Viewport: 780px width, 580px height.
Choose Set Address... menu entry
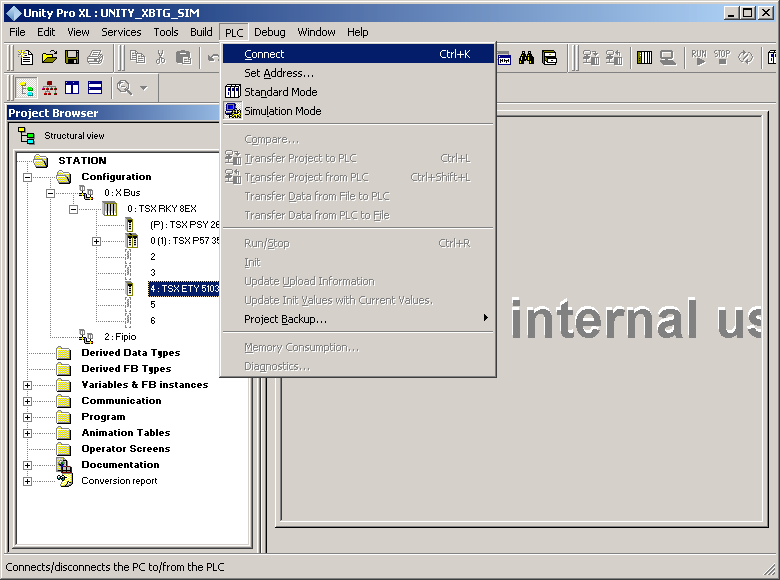[x=358, y=73]
